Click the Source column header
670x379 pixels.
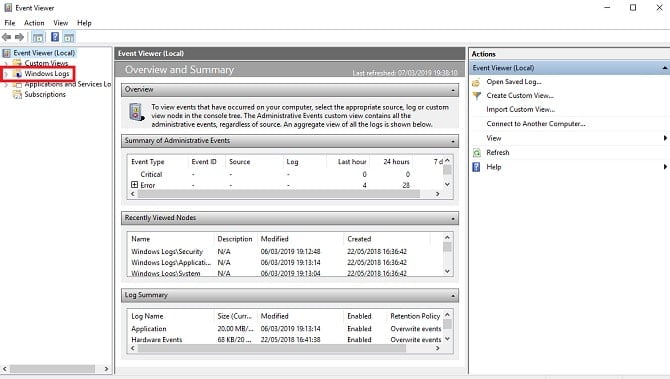(x=239, y=162)
